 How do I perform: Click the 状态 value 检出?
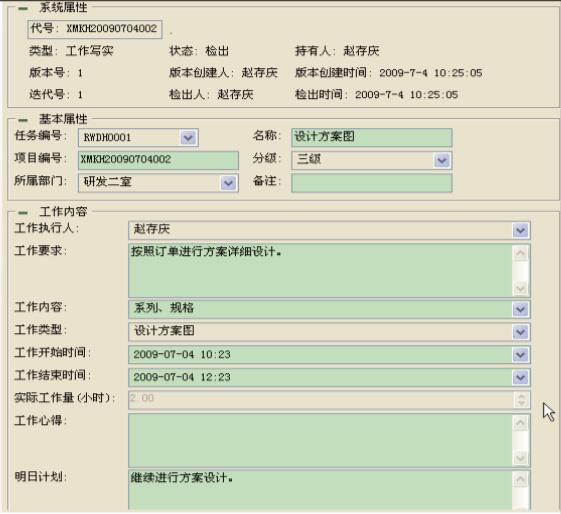coord(217,51)
